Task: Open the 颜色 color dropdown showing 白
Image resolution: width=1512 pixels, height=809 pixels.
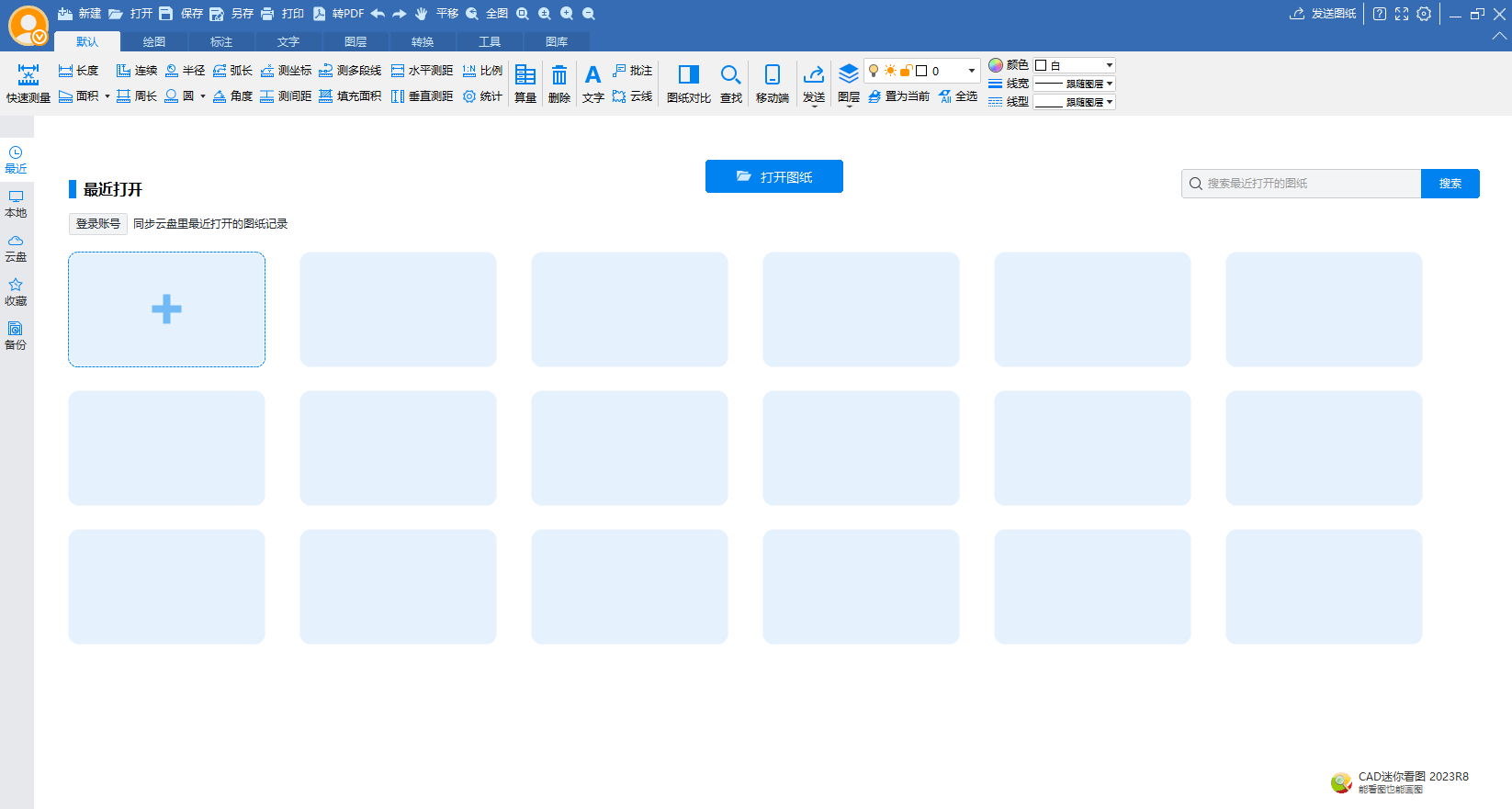Action: click(x=1074, y=65)
